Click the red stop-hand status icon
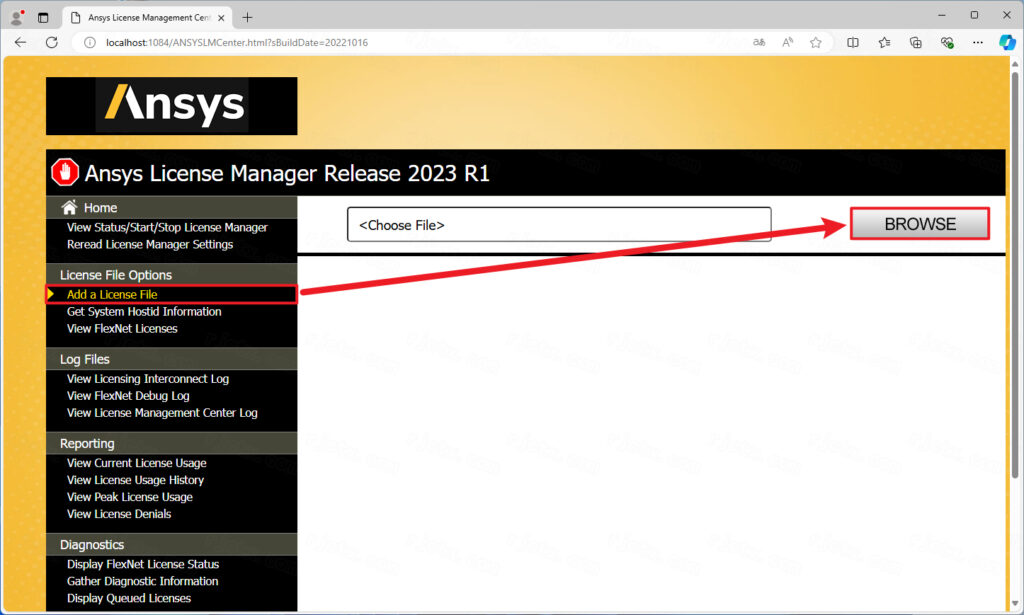 click(x=65, y=172)
